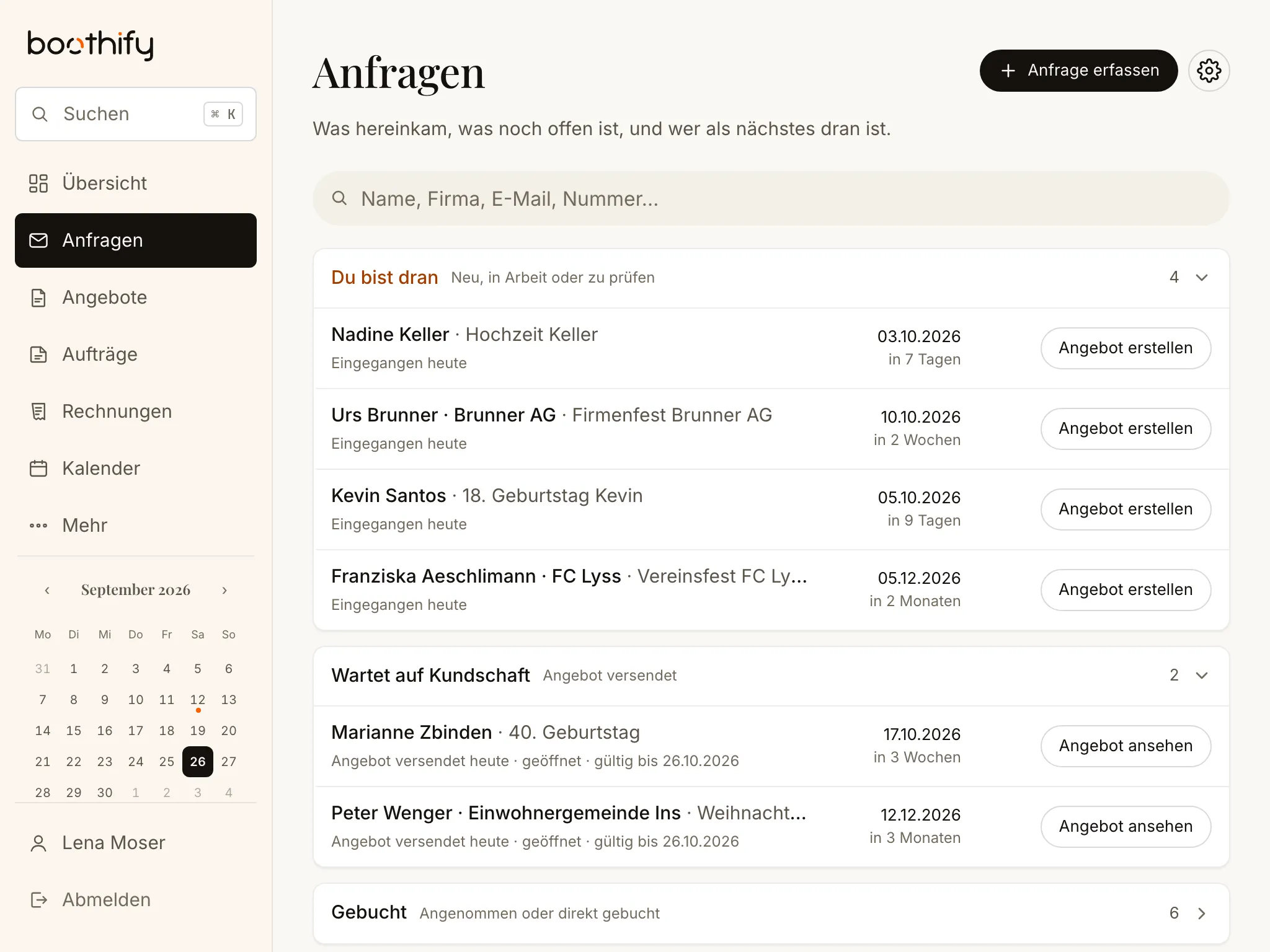
Task: Open the Vereinsfest FC Lyss request
Action: pos(771,590)
